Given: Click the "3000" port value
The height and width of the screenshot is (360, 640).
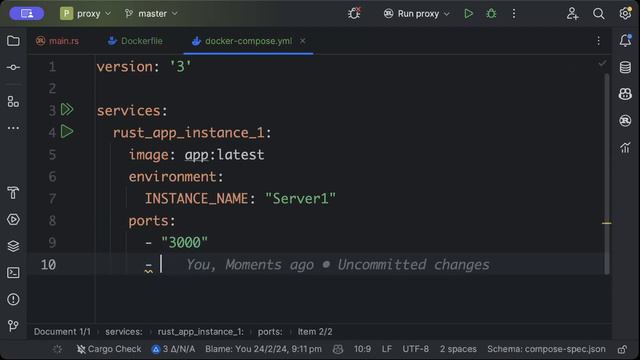Looking at the screenshot, I should [x=184, y=242].
